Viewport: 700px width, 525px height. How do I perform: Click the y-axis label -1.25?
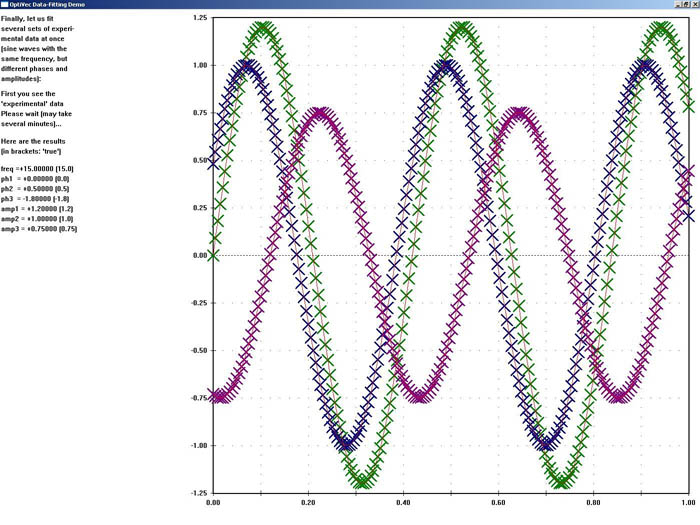click(199, 493)
